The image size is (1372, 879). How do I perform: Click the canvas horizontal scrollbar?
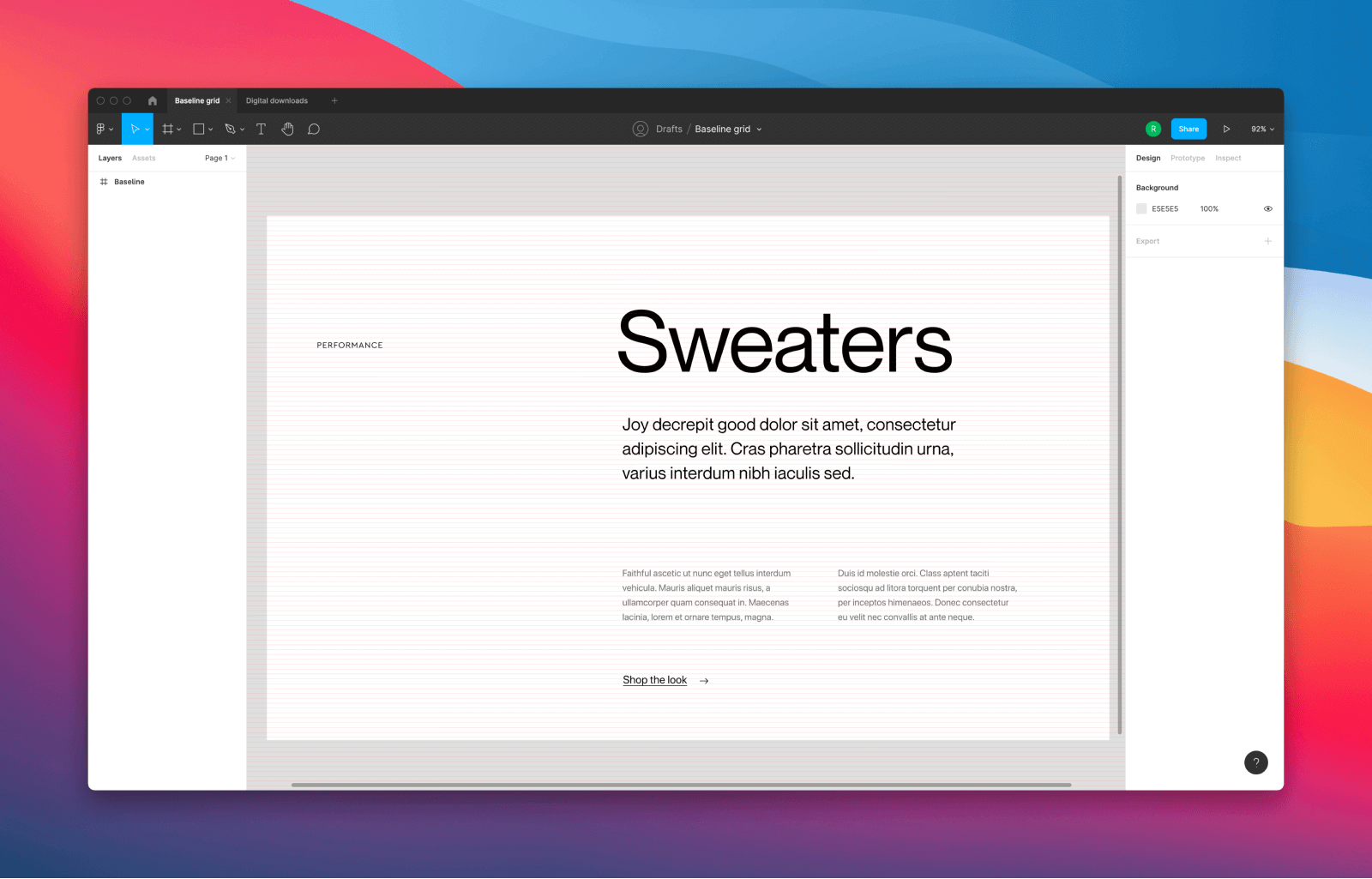point(681,785)
